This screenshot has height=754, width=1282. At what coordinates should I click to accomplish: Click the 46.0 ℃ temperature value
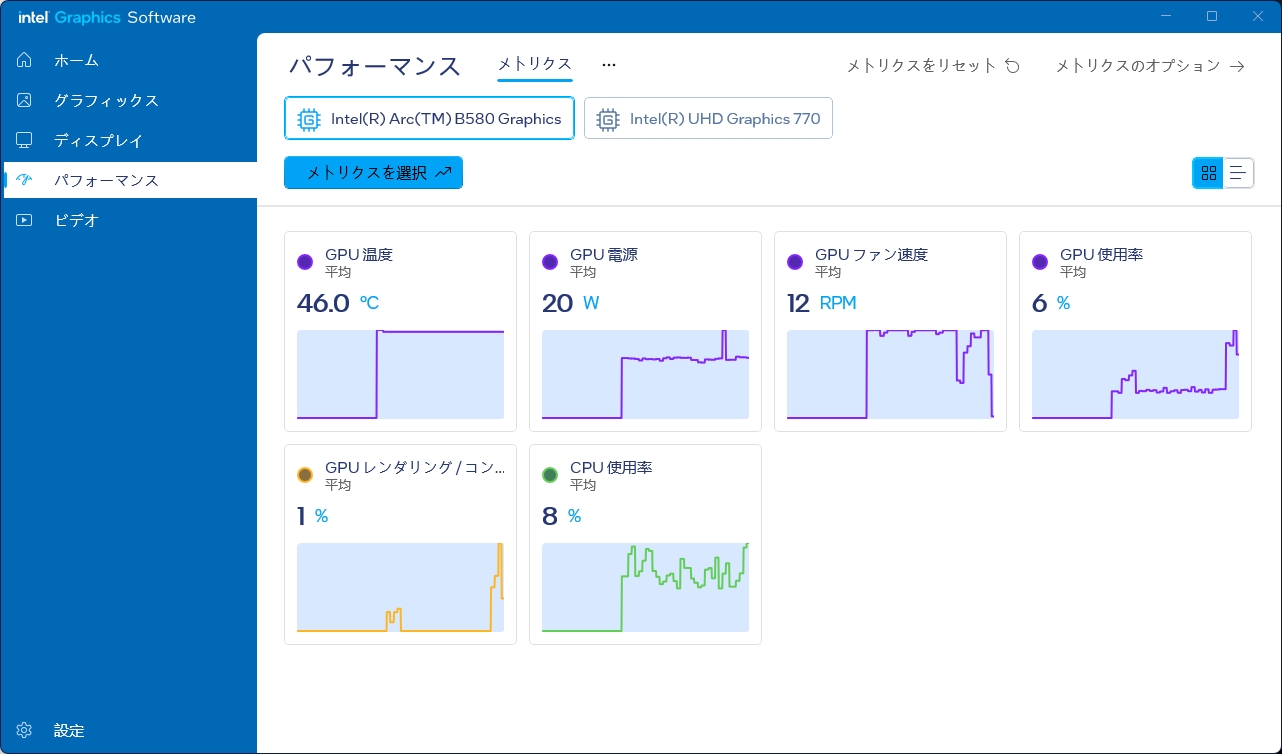point(338,303)
